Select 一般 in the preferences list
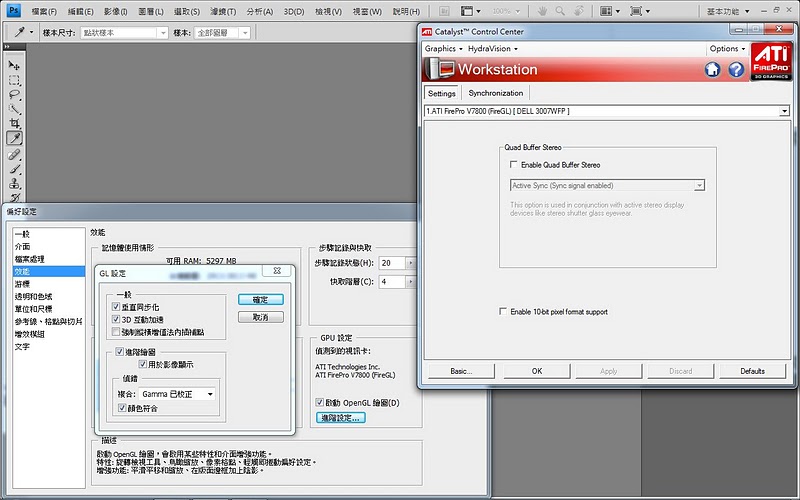This screenshot has height=500, width=800. coord(48,234)
